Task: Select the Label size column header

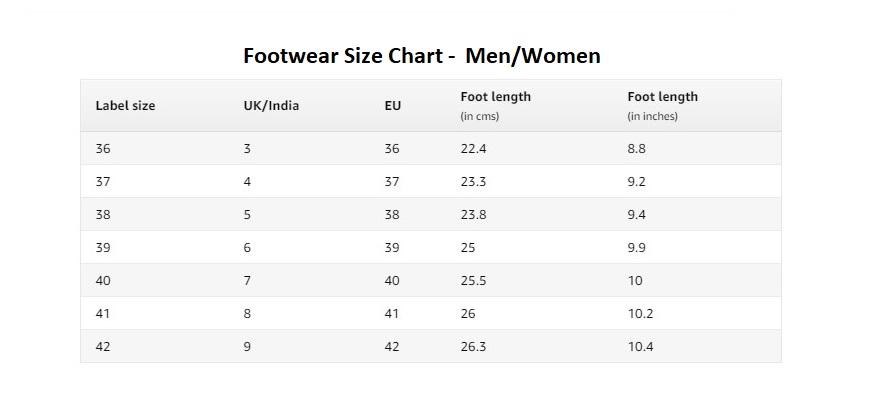Action: 125,105
